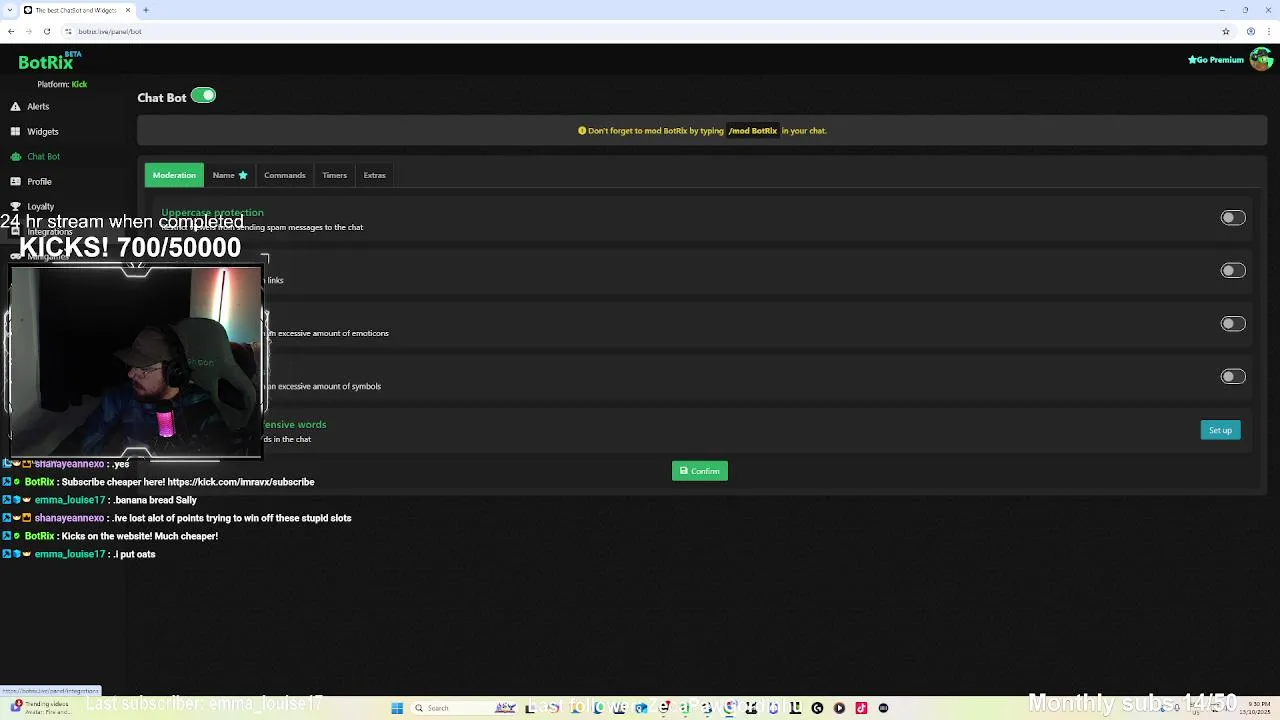Open the browser three-dot menu

pyautogui.click(x=1269, y=31)
